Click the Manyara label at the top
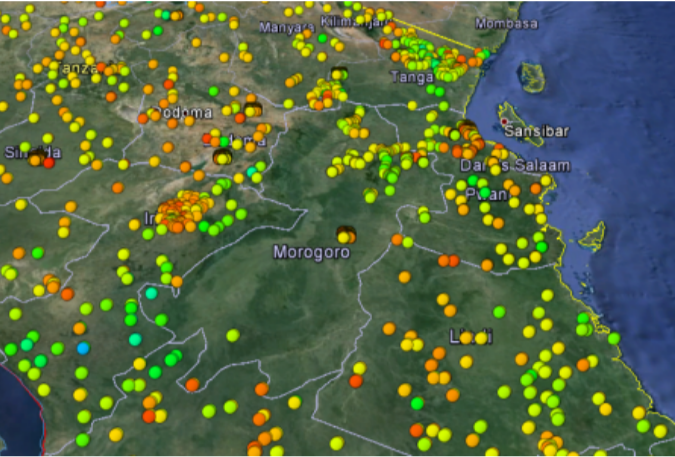This screenshot has width=675, height=457. click(286, 27)
